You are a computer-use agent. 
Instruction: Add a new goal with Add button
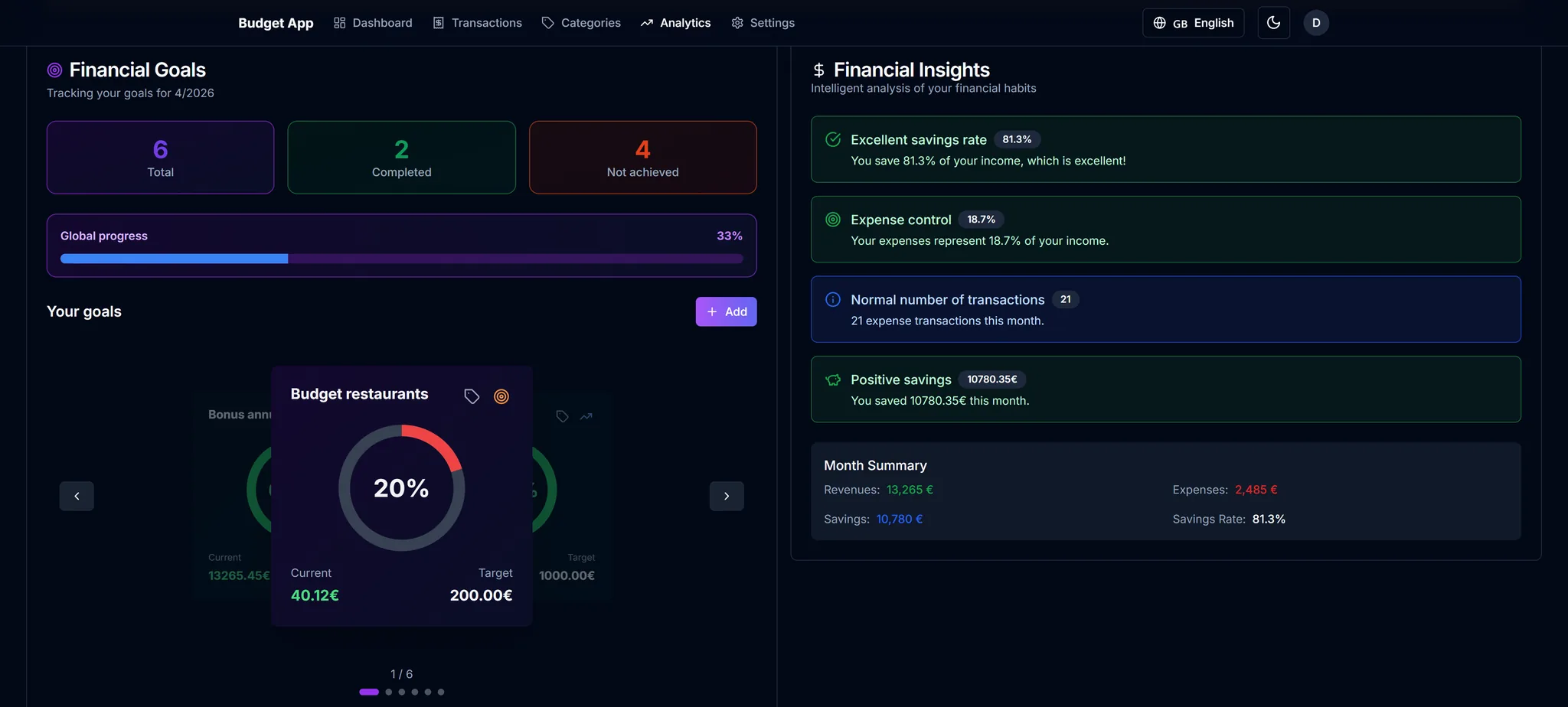pyautogui.click(x=727, y=311)
